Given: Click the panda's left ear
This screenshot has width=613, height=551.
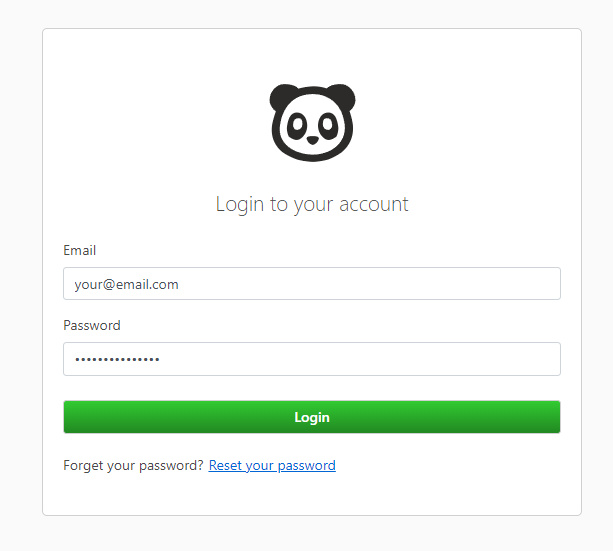Looking at the screenshot, I should coord(283,96).
